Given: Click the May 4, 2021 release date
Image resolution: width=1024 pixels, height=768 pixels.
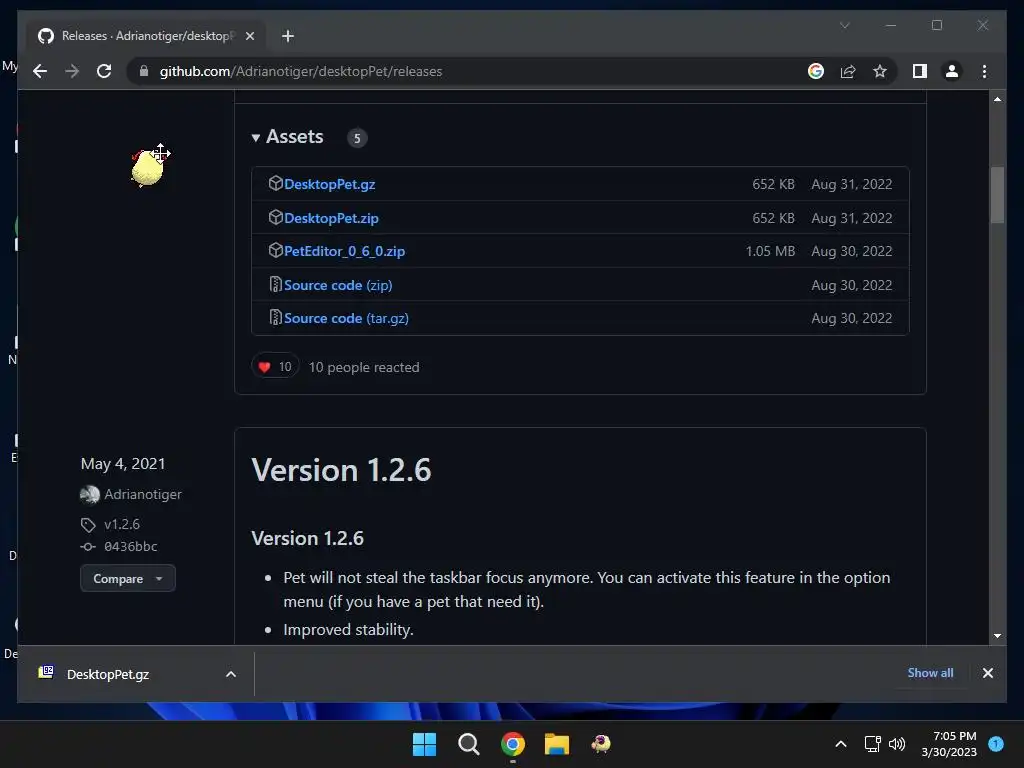Looking at the screenshot, I should pos(123,464).
